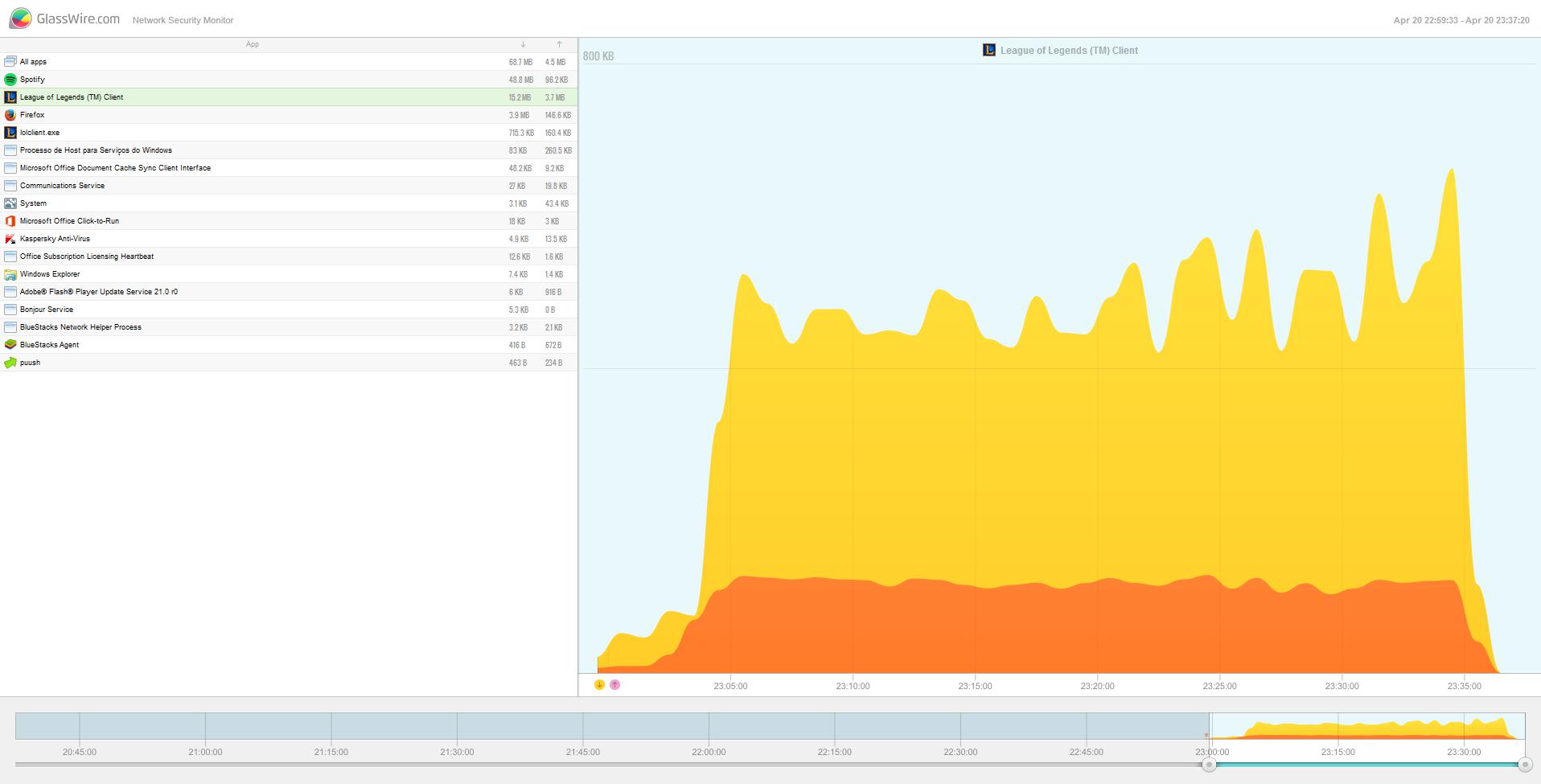Click the left timeline range slider handle
Screen dimensions: 1541x784
[x=1209, y=765]
